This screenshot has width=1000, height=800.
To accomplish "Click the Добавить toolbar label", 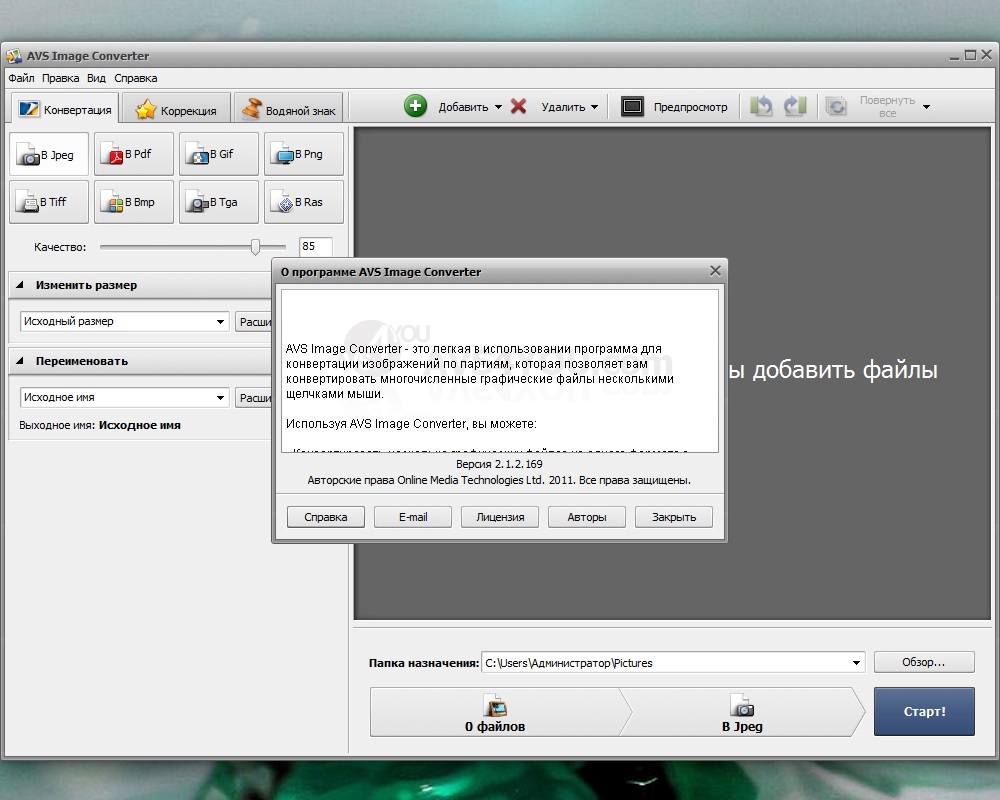I will (x=463, y=107).
